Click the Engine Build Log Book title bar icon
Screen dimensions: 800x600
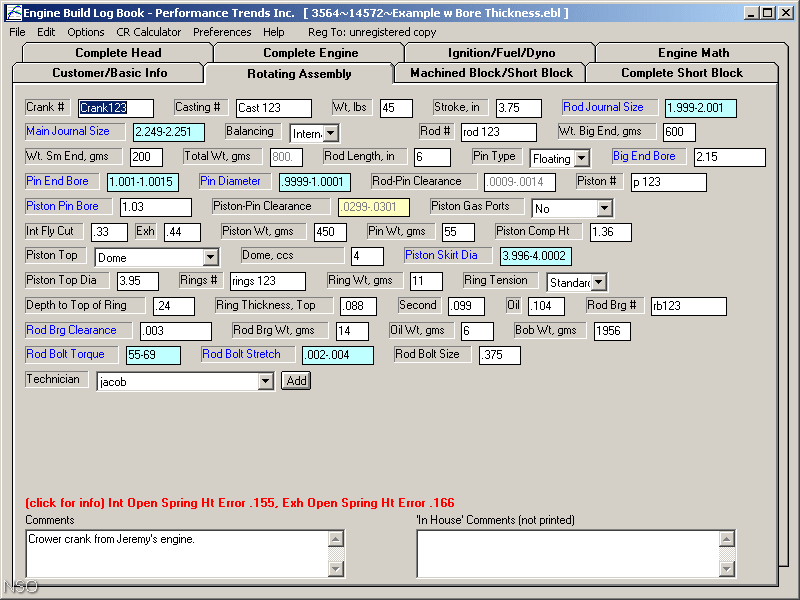pyautogui.click(x=14, y=12)
